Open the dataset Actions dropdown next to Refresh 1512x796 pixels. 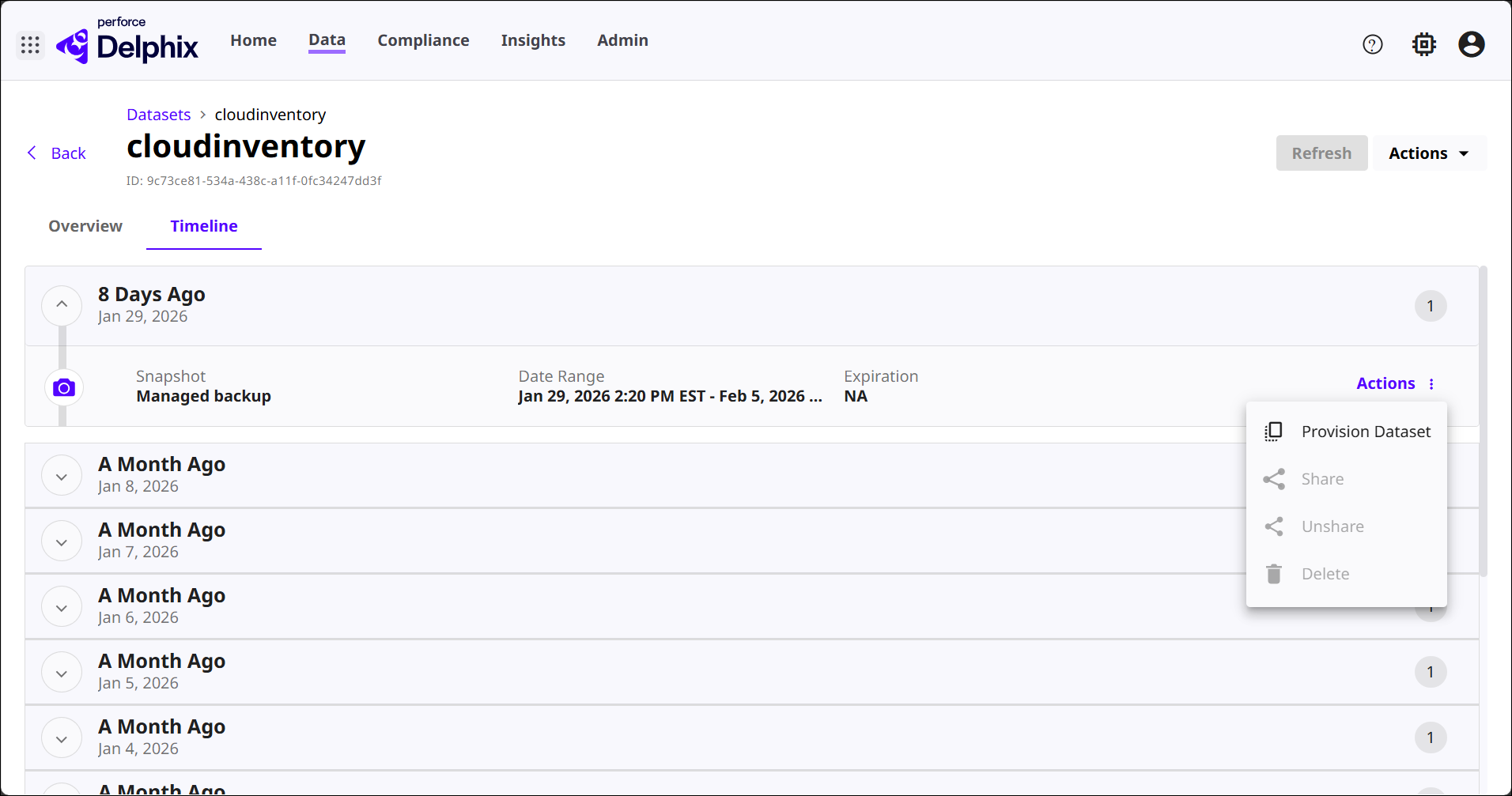click(1428, 153)
